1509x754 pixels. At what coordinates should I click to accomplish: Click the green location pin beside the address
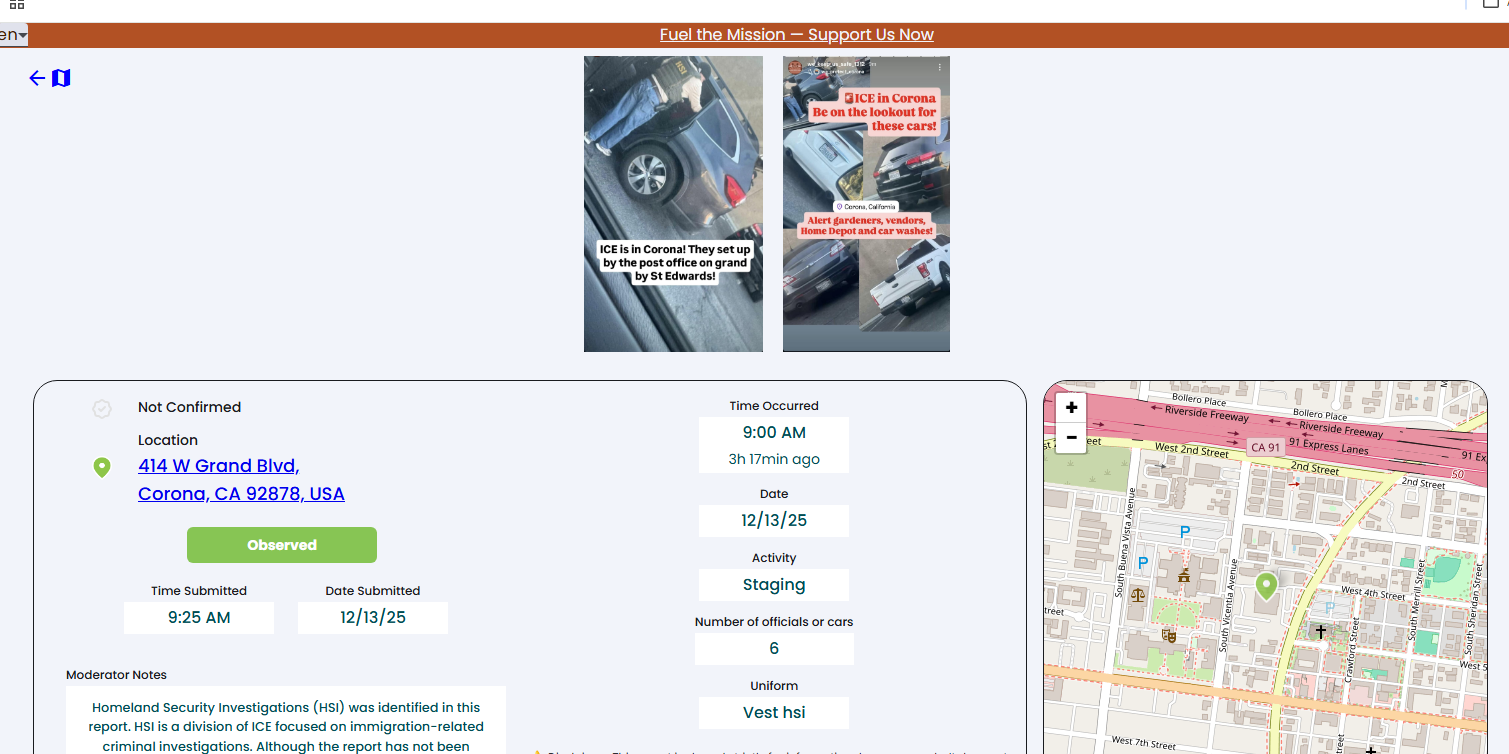[101, 467]
